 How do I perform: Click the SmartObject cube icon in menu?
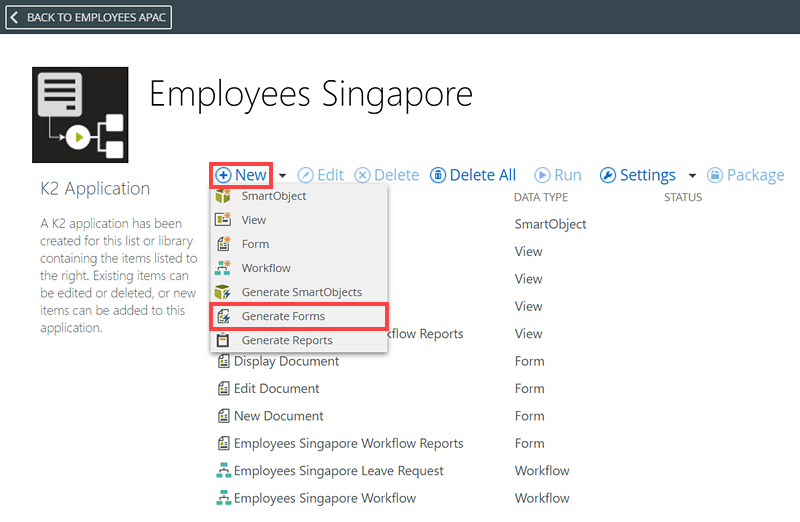tap(223, 196)
